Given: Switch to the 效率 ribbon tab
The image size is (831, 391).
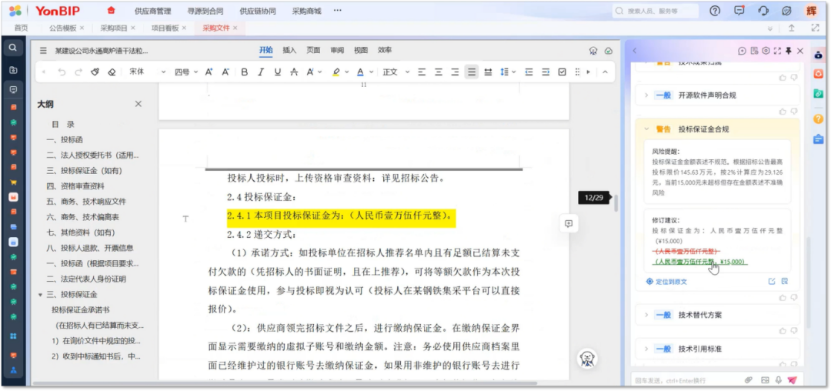Looking at the screenshot, I should pos(385,50).
